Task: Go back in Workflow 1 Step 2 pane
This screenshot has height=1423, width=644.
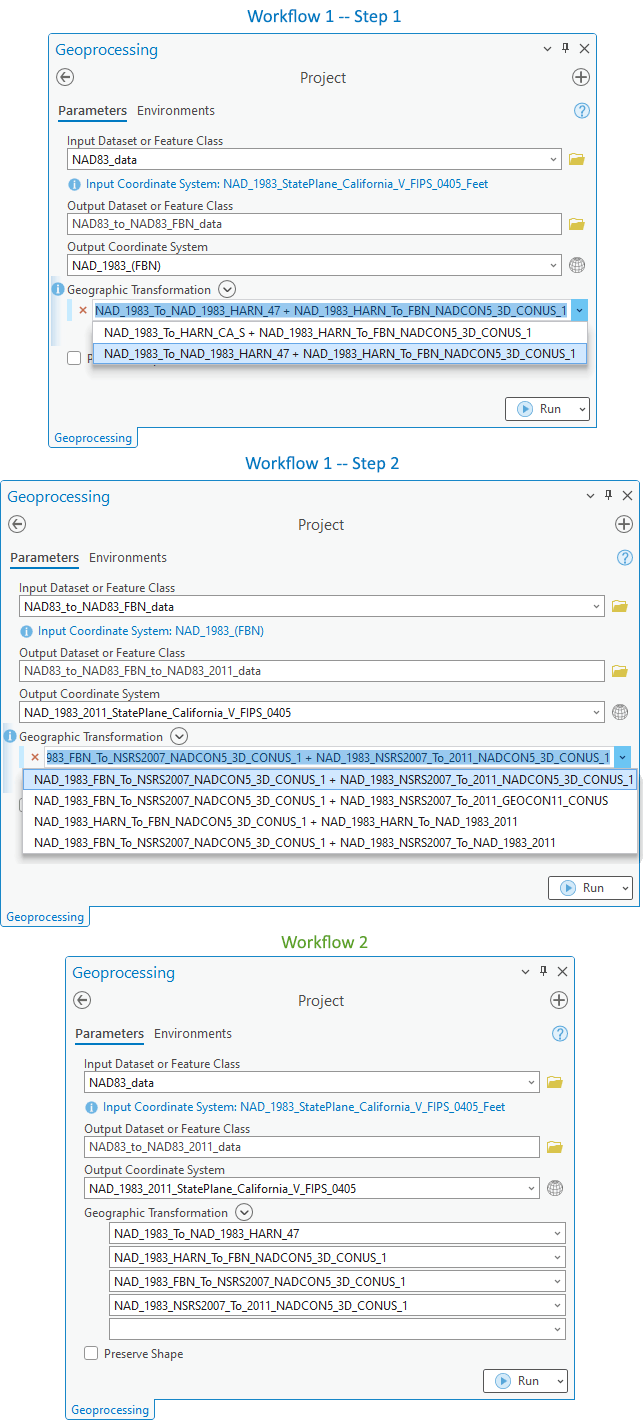Action: [17, 525]
